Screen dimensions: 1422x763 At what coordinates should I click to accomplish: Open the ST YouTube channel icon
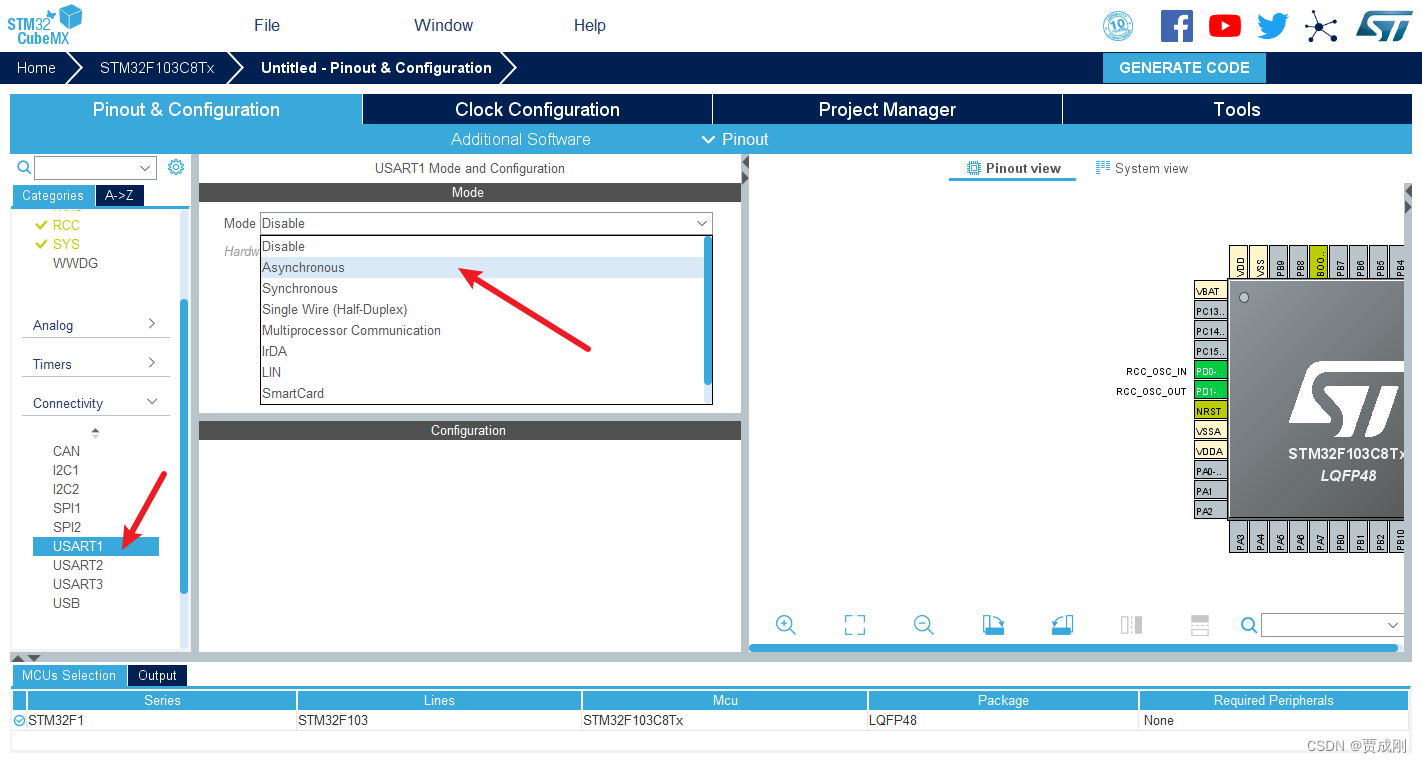point(1225,26)
